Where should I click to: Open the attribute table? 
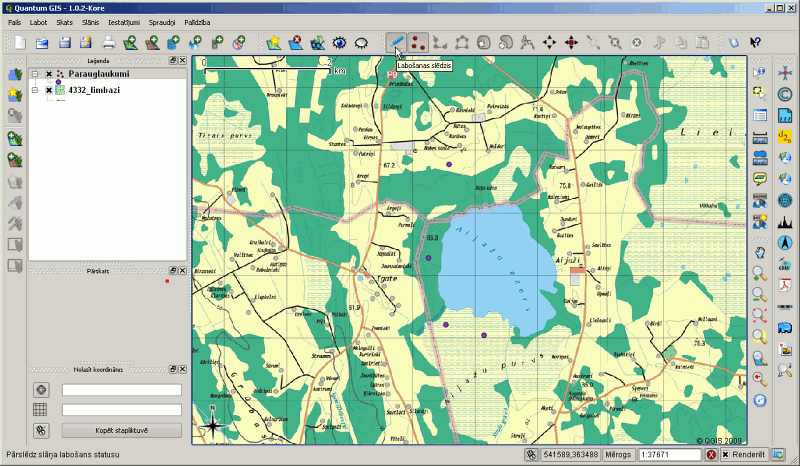(760, 115)
